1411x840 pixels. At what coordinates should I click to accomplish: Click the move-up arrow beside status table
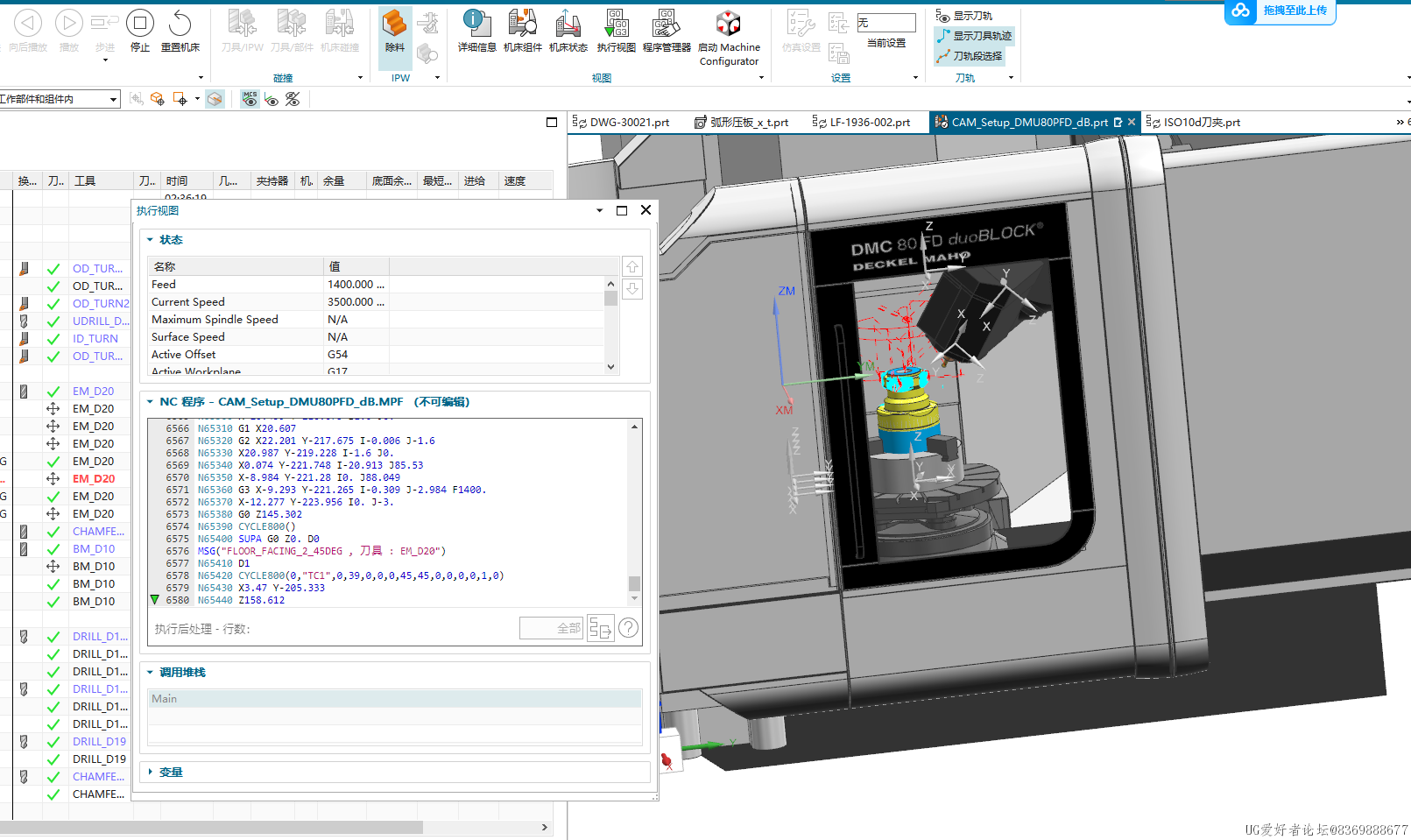click(632, 266)
